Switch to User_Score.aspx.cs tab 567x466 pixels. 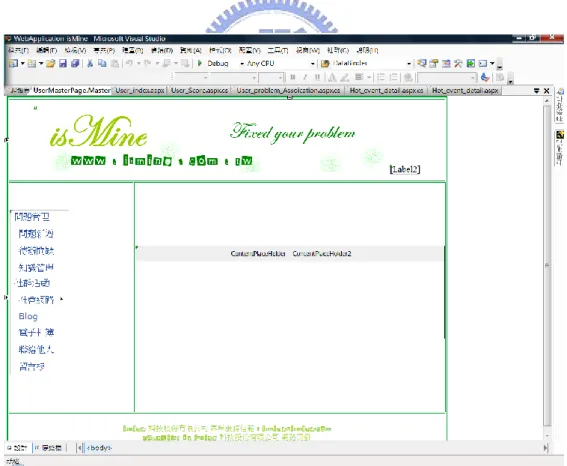coord(199,90)
